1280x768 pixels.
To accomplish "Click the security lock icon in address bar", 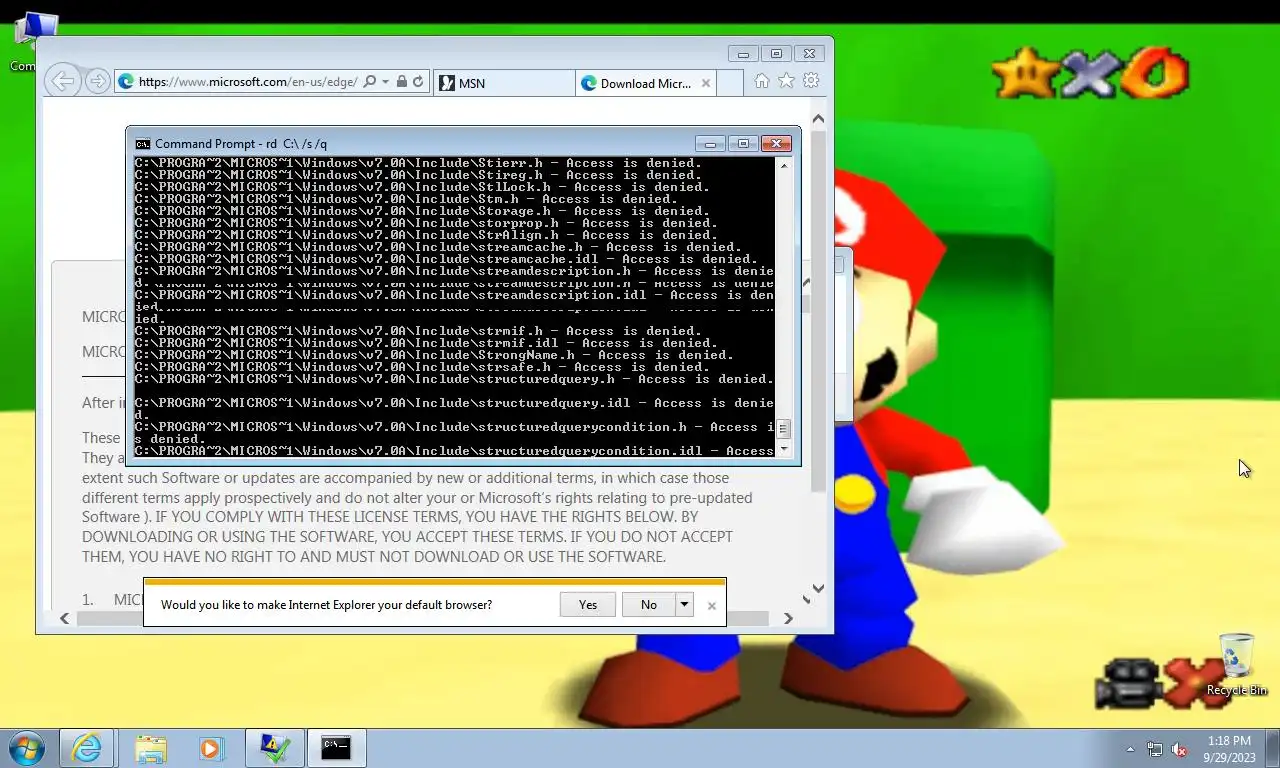I will [401, 82].
